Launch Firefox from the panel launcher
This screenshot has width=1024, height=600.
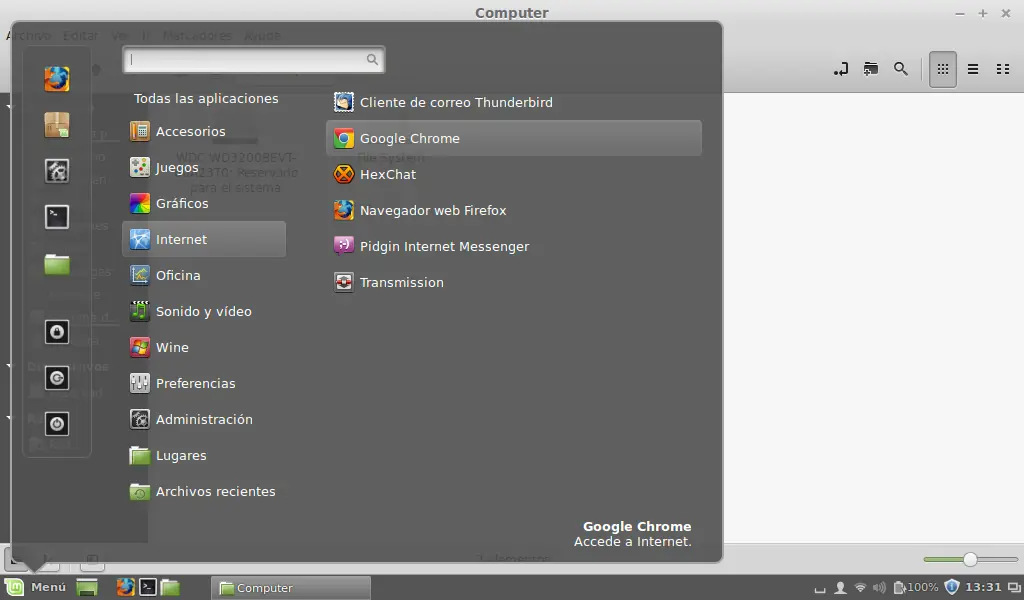[x=125, y=588]
